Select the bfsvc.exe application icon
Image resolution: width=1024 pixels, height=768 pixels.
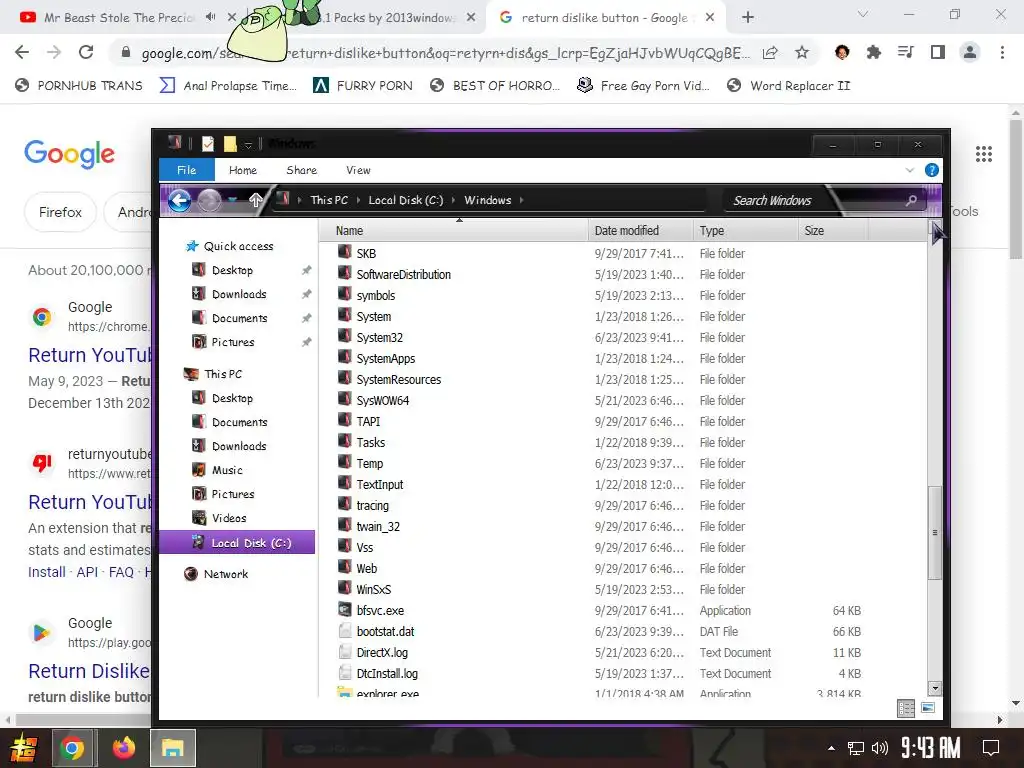tap(345, 610)
